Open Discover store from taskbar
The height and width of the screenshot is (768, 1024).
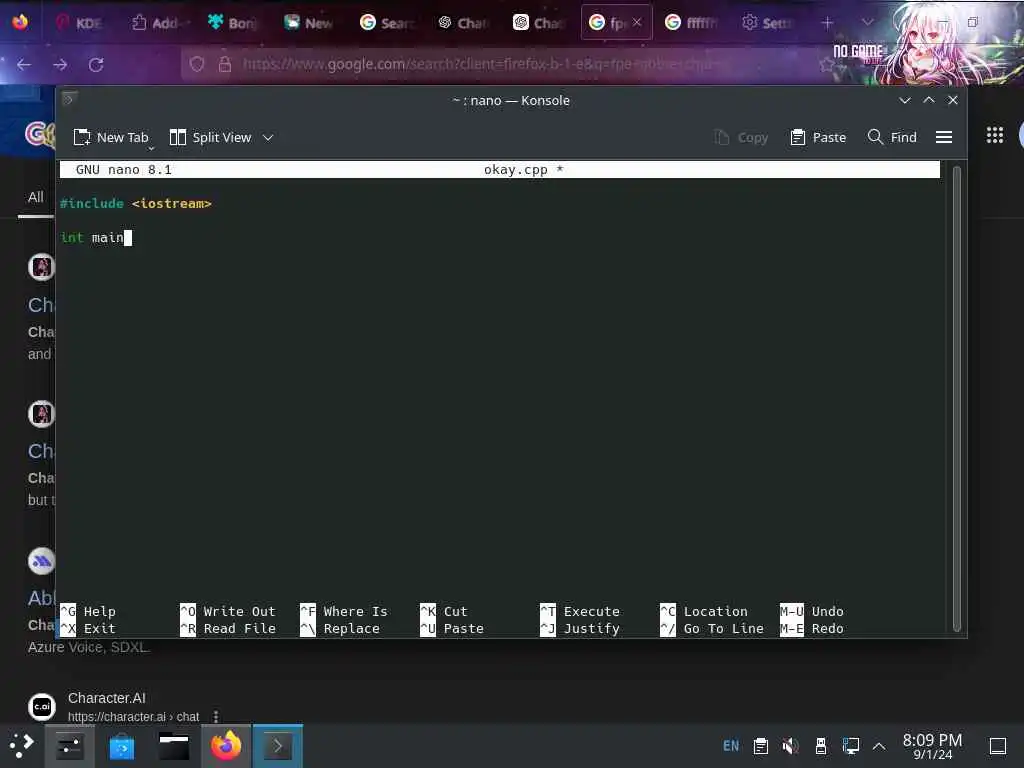tap(121, 746)
